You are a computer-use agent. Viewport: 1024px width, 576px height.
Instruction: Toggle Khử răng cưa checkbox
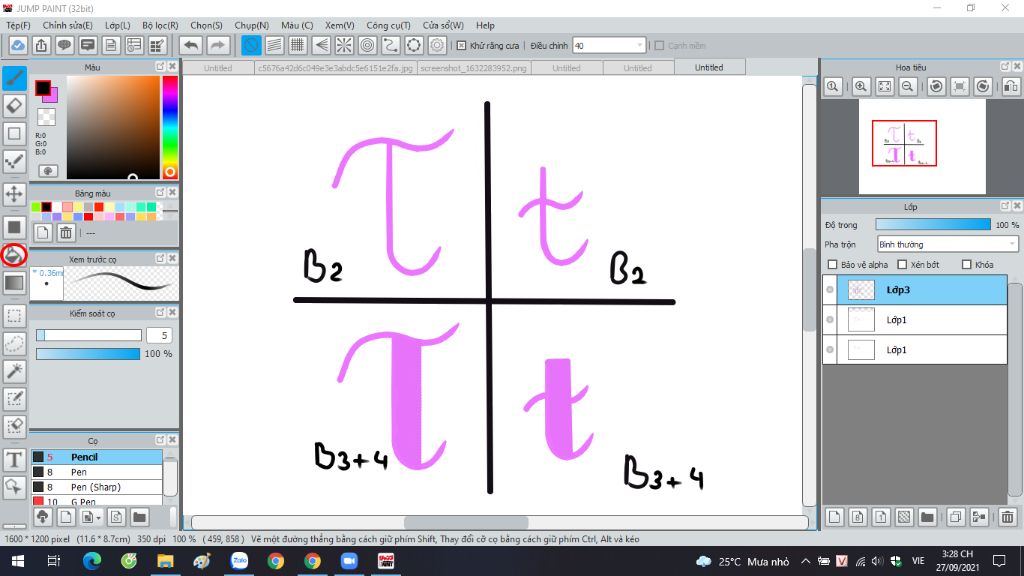coord(461,46)
